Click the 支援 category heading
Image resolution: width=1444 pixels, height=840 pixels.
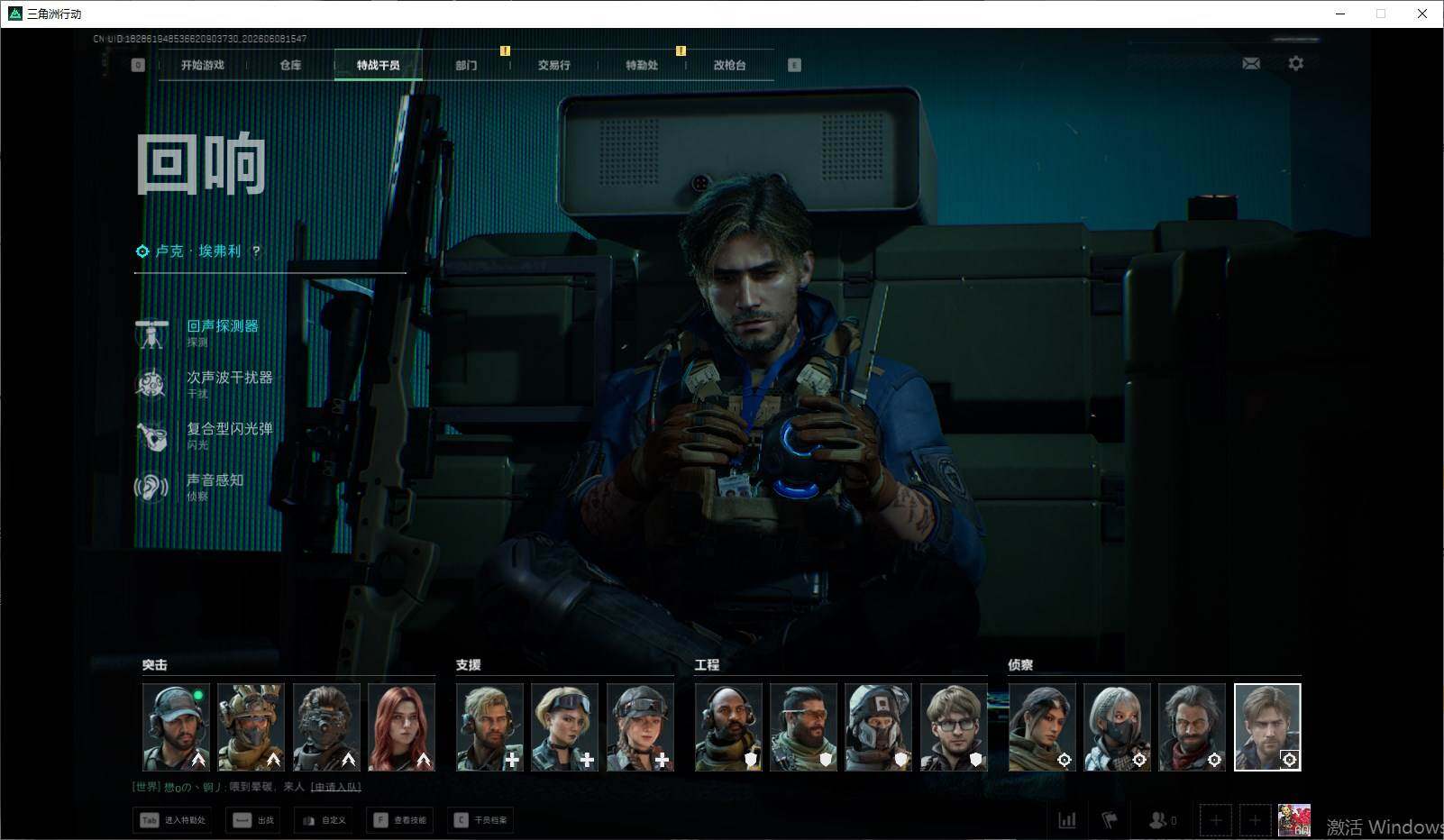pos(469,665)
